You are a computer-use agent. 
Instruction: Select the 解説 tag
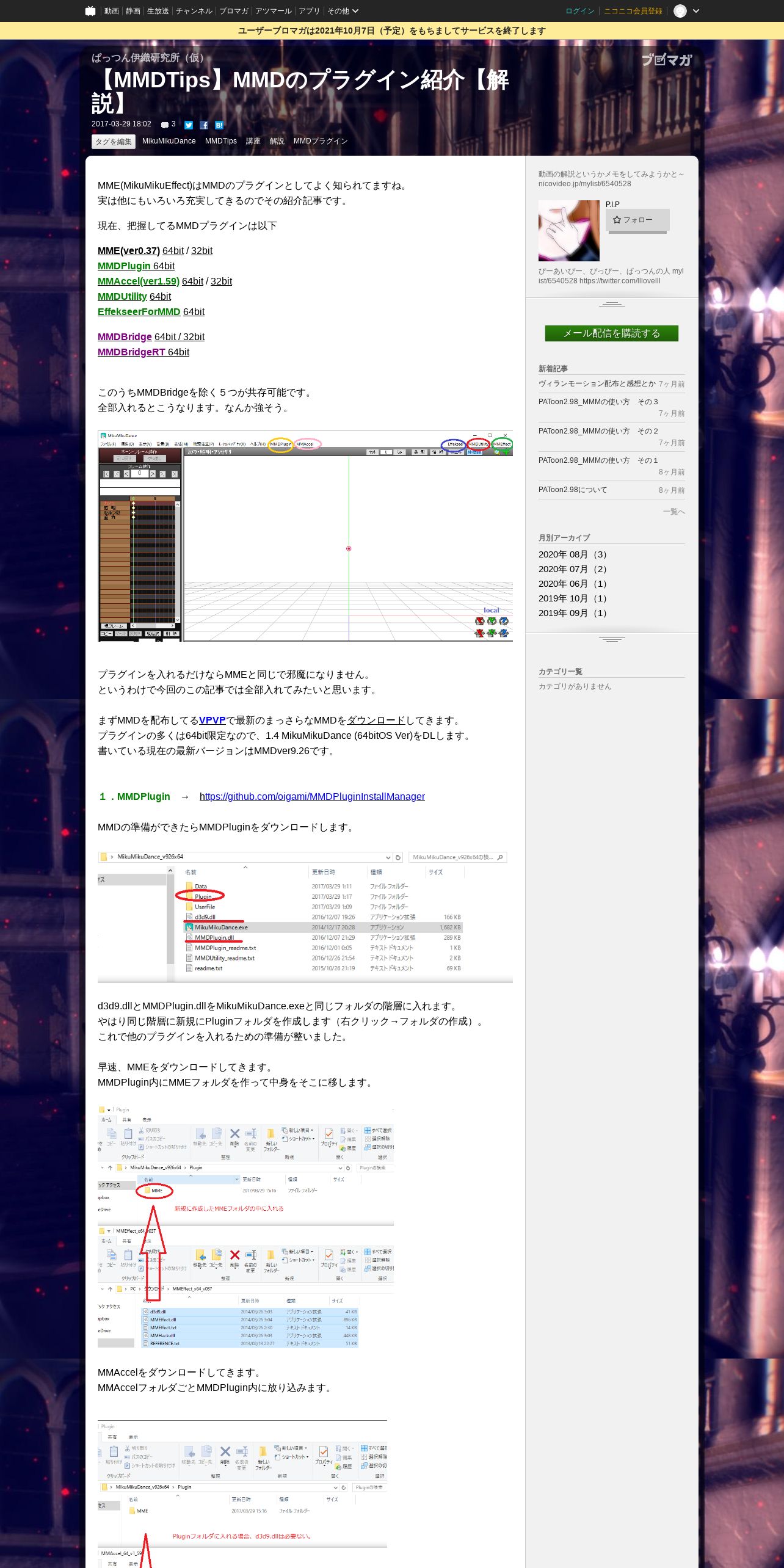coord(277,141)
